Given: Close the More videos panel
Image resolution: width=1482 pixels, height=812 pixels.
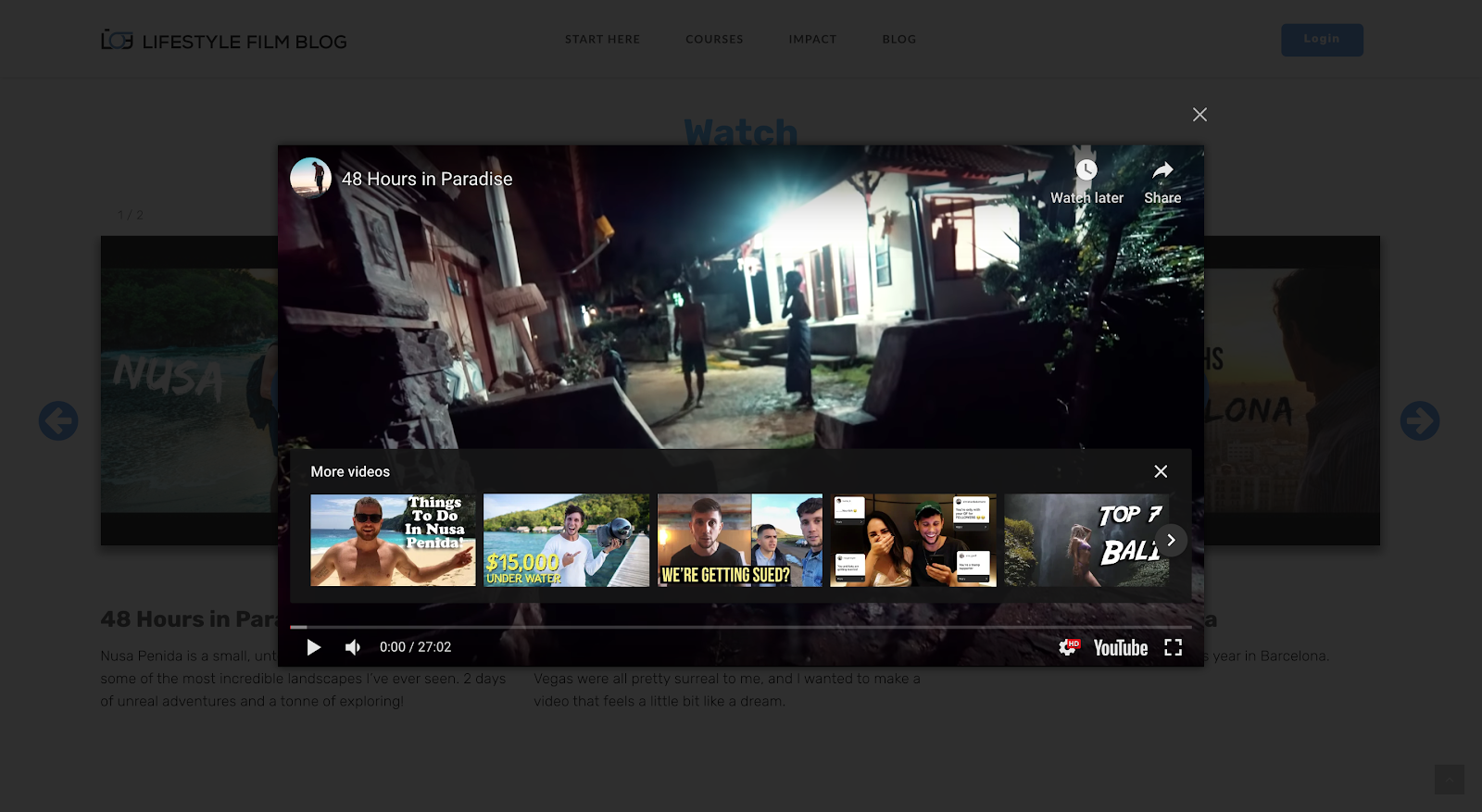Looking at the screenshot, I should (1161, 471).
